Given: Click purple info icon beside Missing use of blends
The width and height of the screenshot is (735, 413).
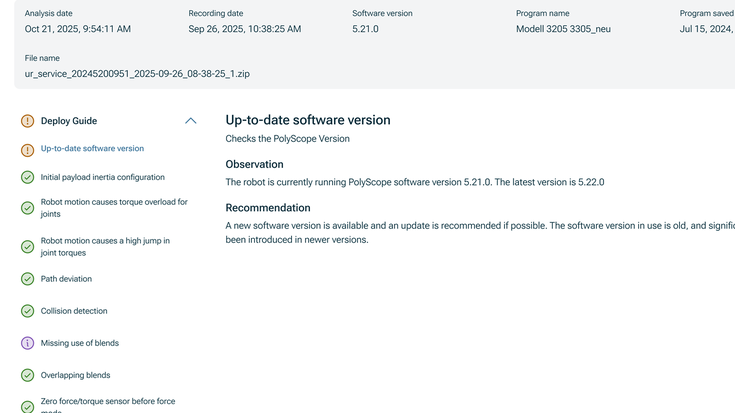Looking at the screenshot, I should click(x=27, y=343).
